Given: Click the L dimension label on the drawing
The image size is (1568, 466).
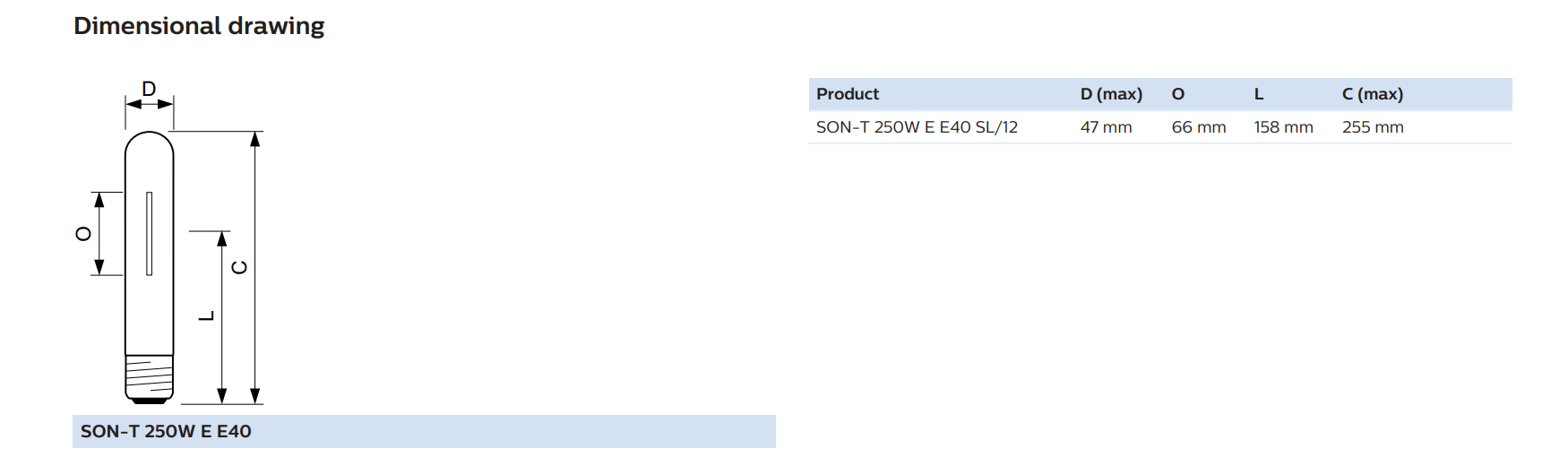Looking at the screenshot, I should coord(207,315).
